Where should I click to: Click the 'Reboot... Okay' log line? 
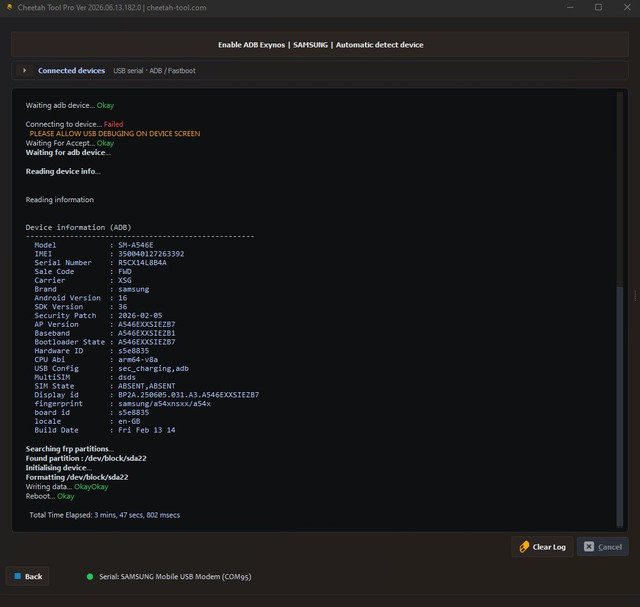[50, 496]
